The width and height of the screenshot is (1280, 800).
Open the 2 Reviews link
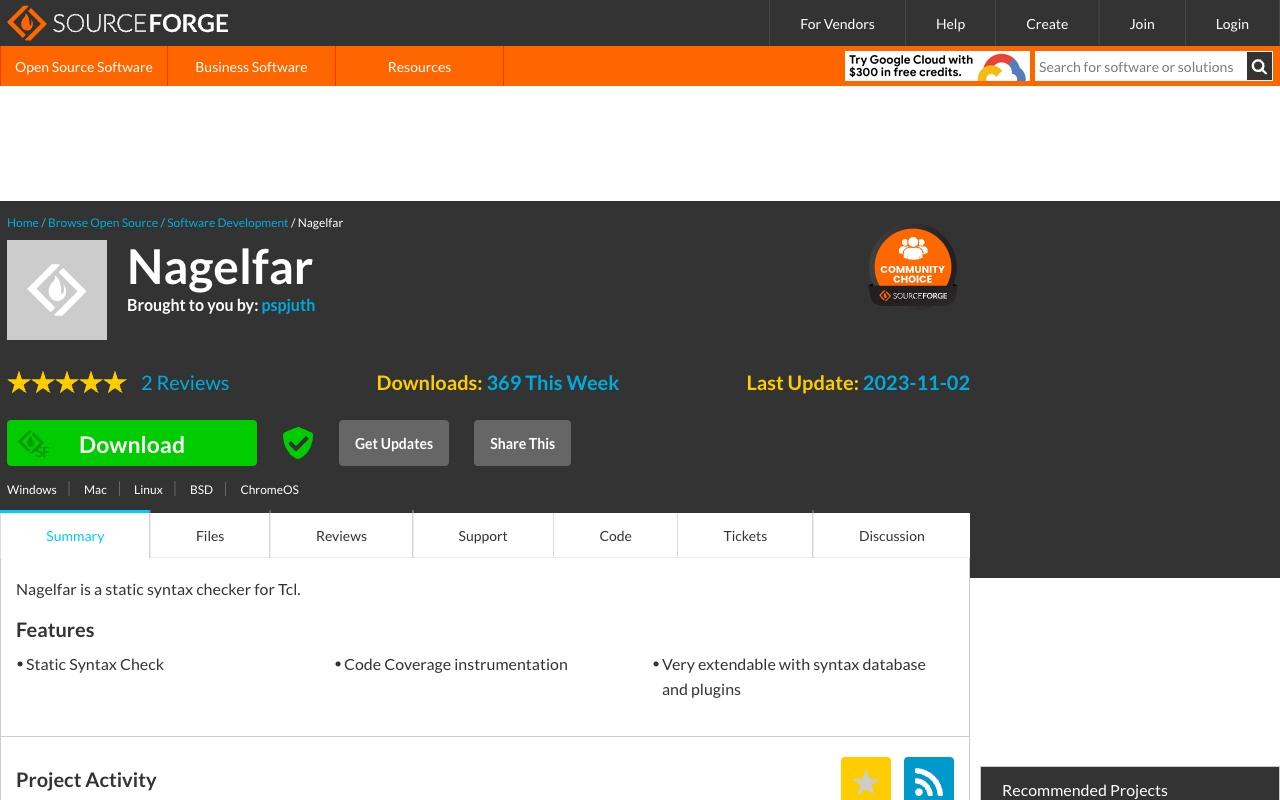[185, 383]
